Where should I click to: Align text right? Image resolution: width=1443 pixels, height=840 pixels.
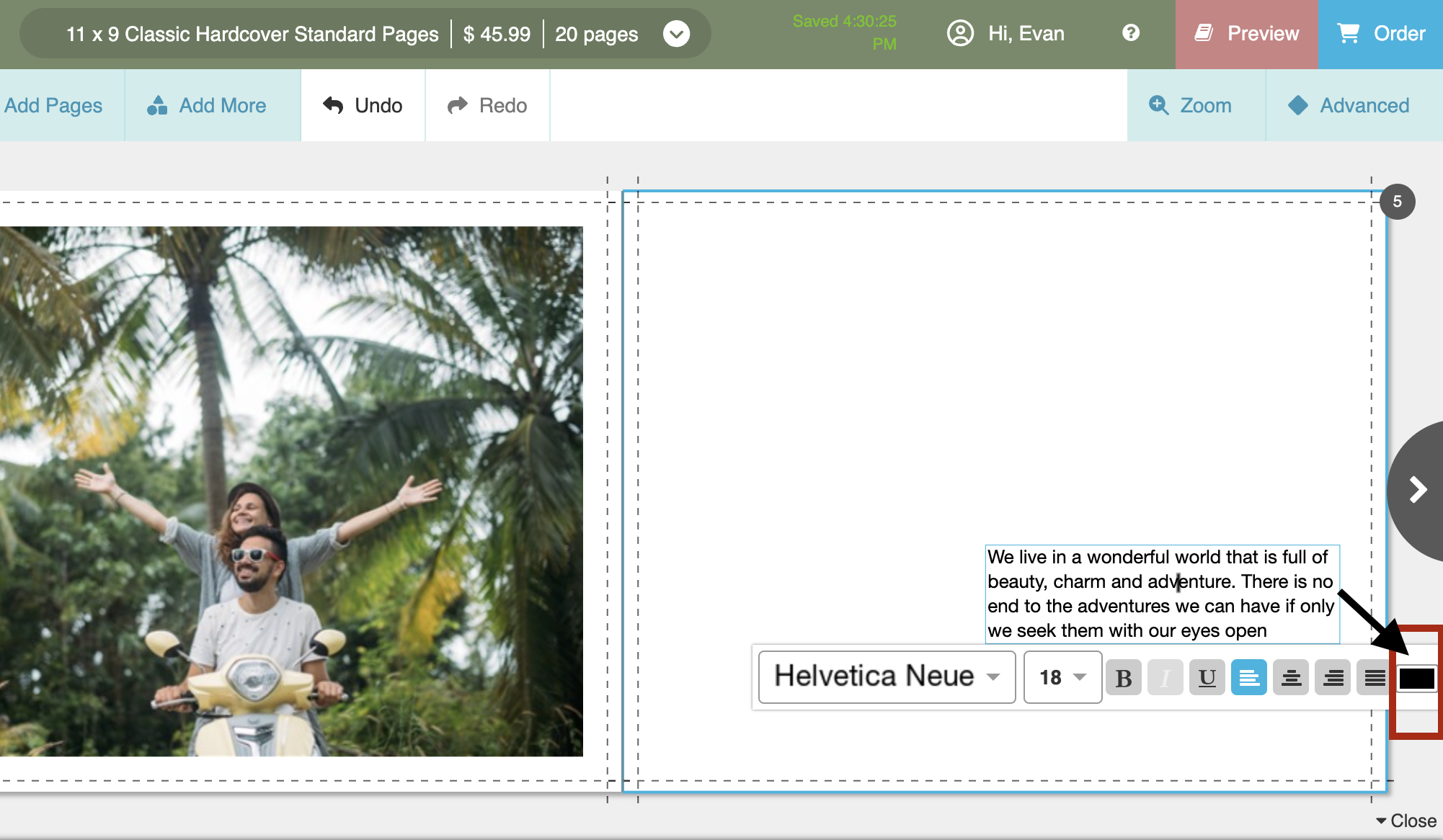pyautogui.click(x=1332, y=678)
